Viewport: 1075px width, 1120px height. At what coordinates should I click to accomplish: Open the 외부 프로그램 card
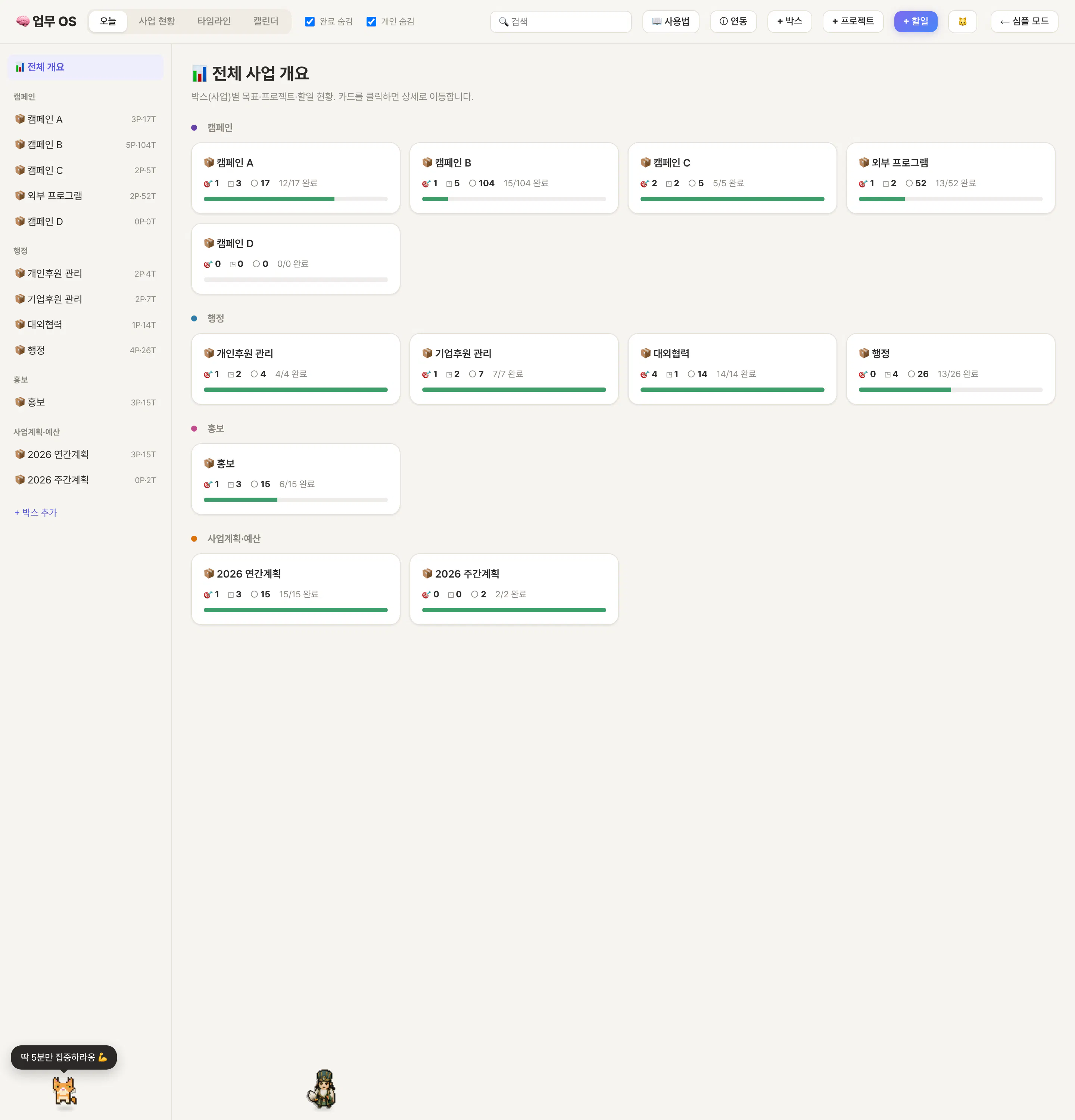[950, 178]
